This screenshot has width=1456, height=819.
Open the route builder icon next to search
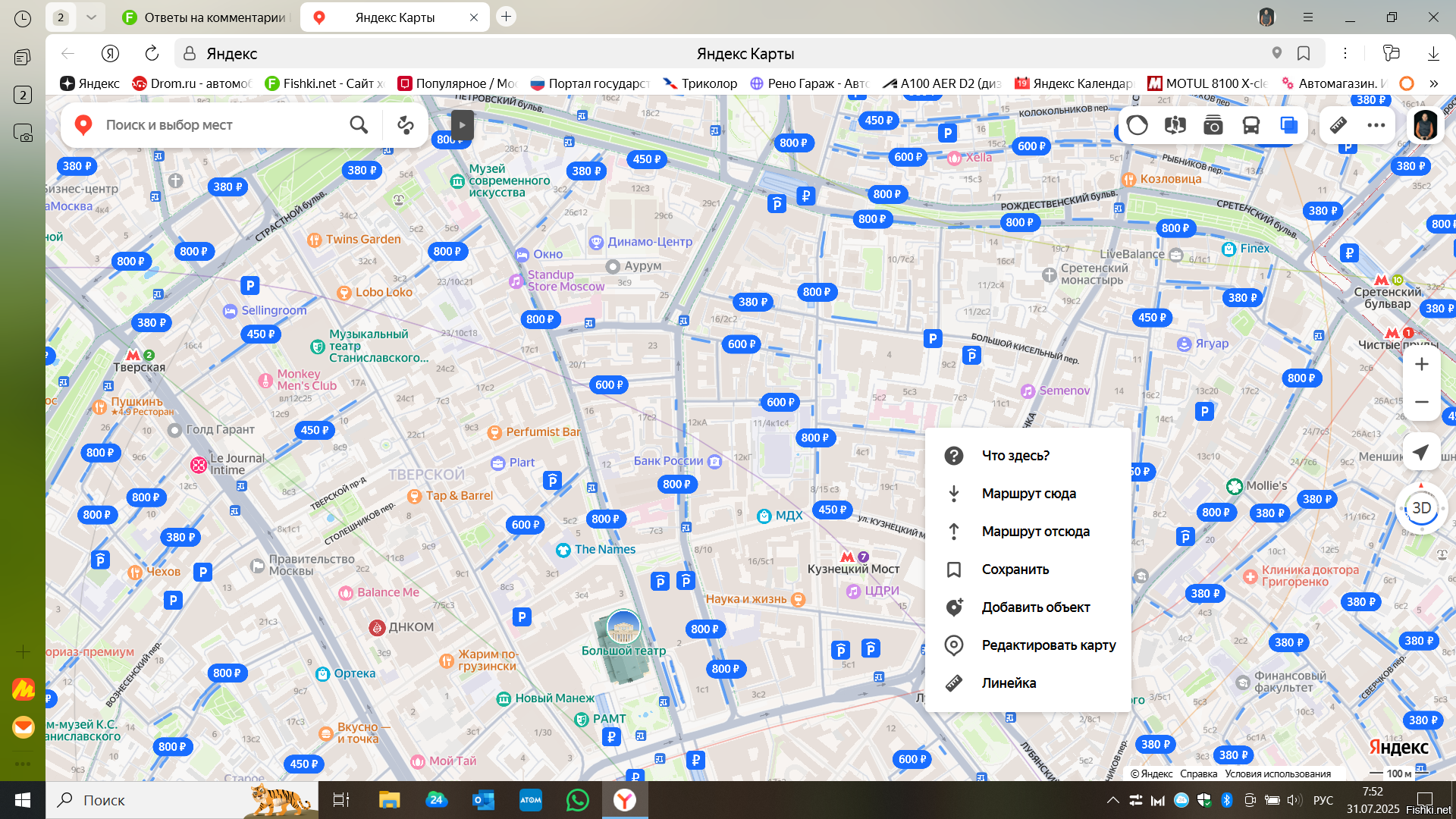click(406, 124)
